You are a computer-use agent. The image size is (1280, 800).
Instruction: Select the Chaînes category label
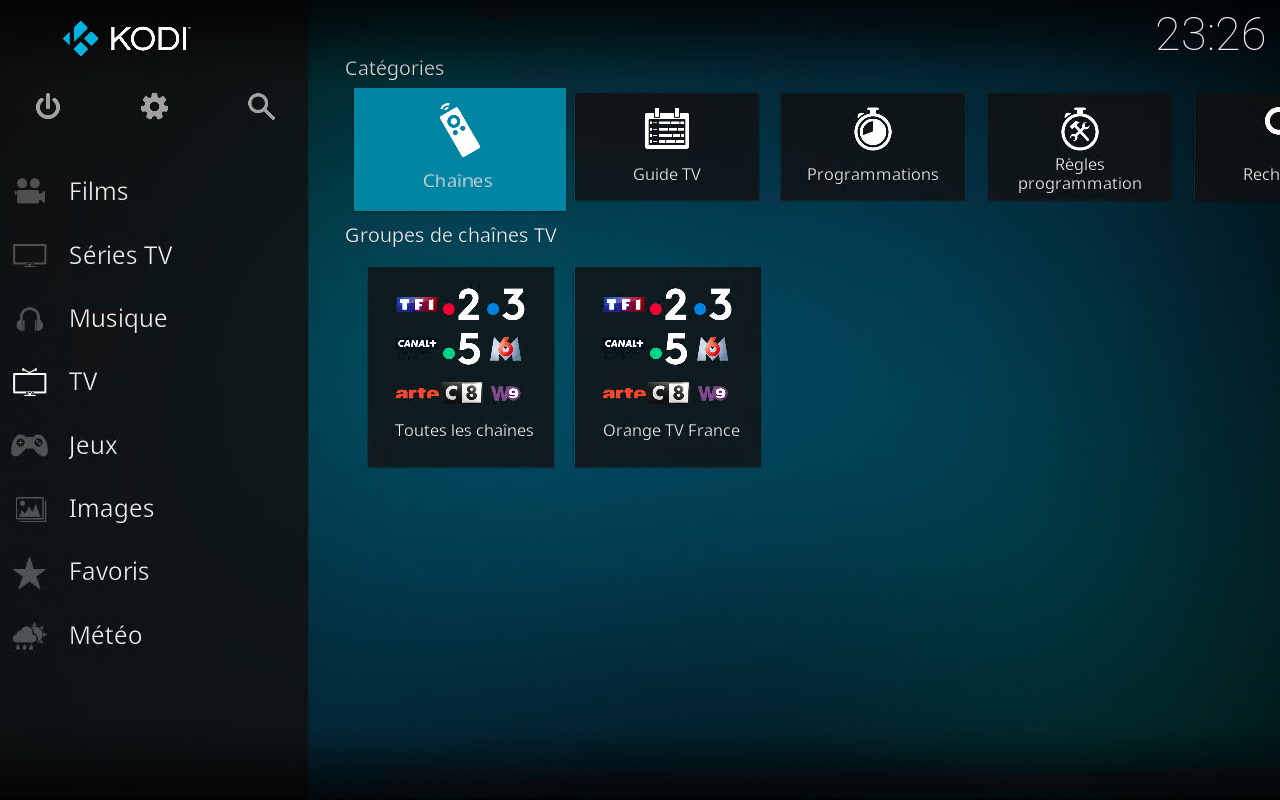[458, 181]
